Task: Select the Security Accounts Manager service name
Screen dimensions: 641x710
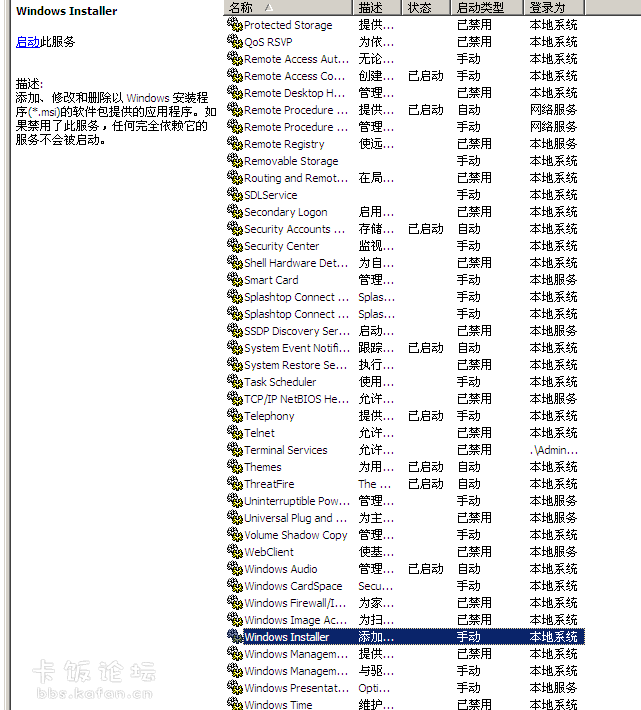Action: pyautogui.click(x=295, y=229)
